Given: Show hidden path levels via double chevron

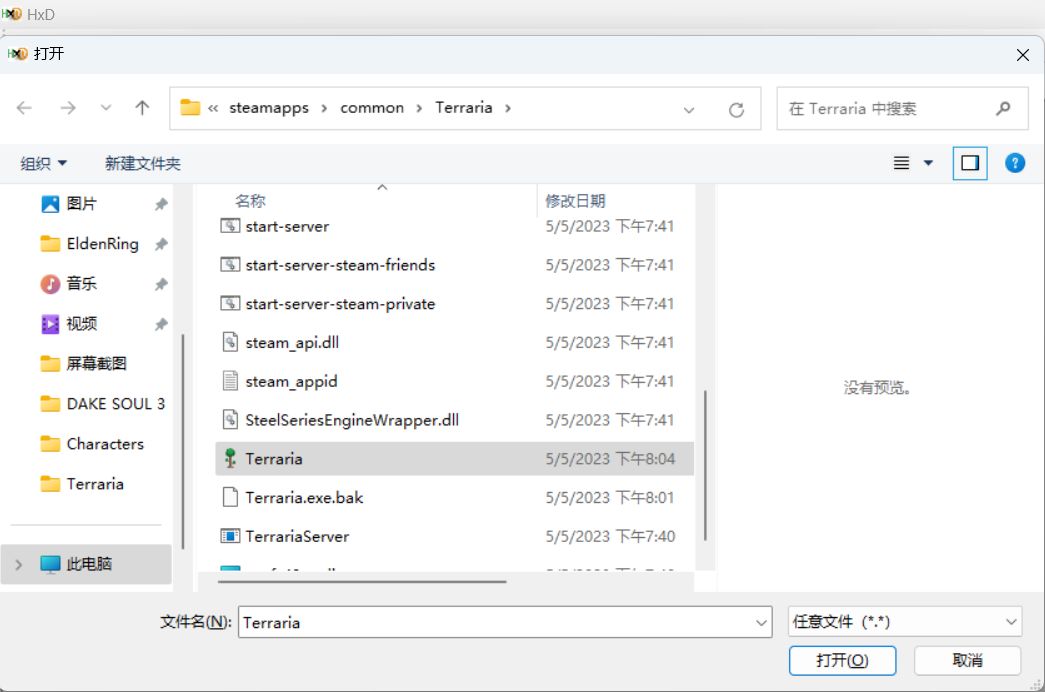Looking at the screenshot, I should pos(213,108).
